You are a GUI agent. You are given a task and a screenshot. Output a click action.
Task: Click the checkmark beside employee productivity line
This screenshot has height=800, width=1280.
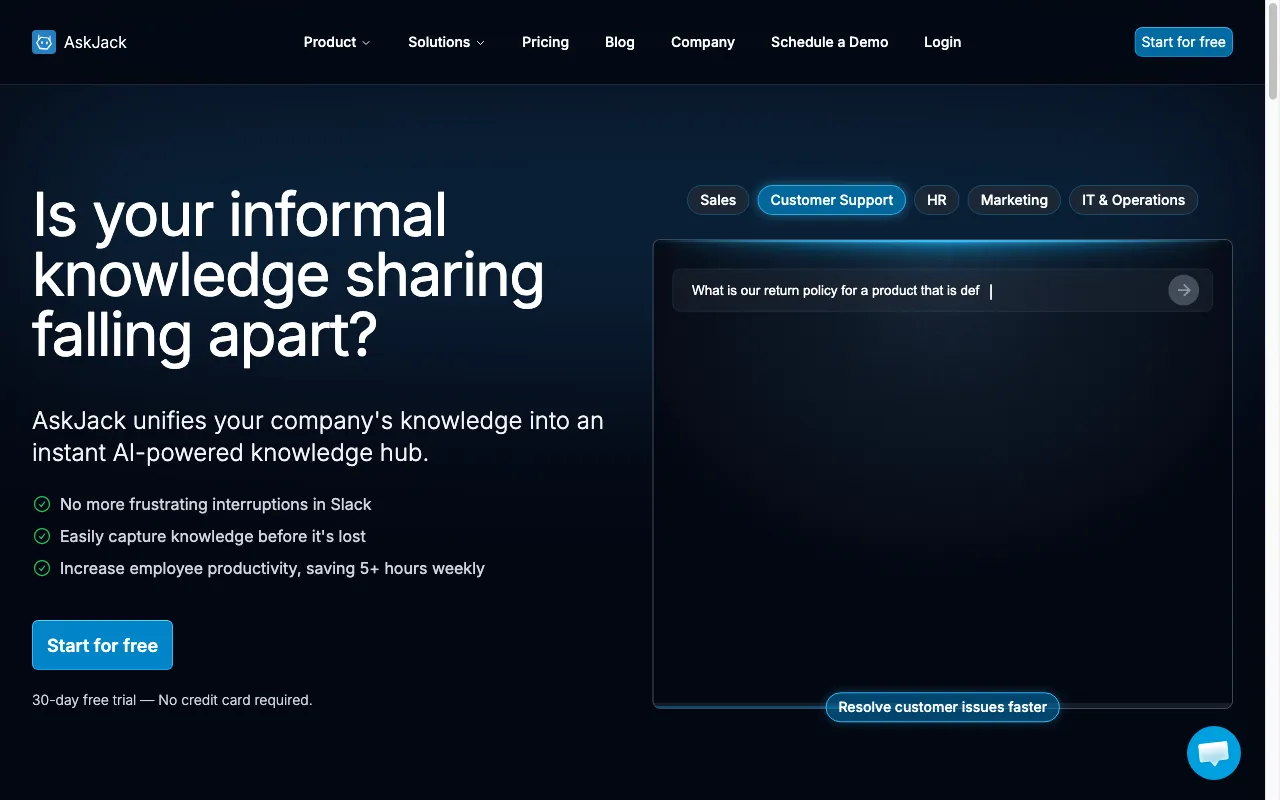coord(42,568)
